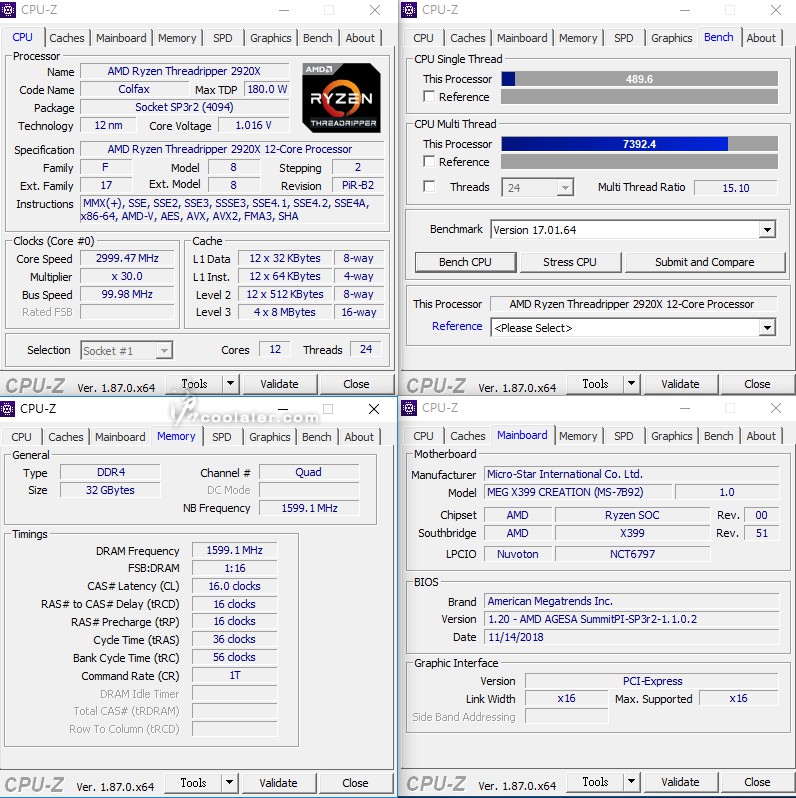The width and height of the screenshot is (796, 798).
Task: Click Submit and Compare button
Action: (704, 262)
